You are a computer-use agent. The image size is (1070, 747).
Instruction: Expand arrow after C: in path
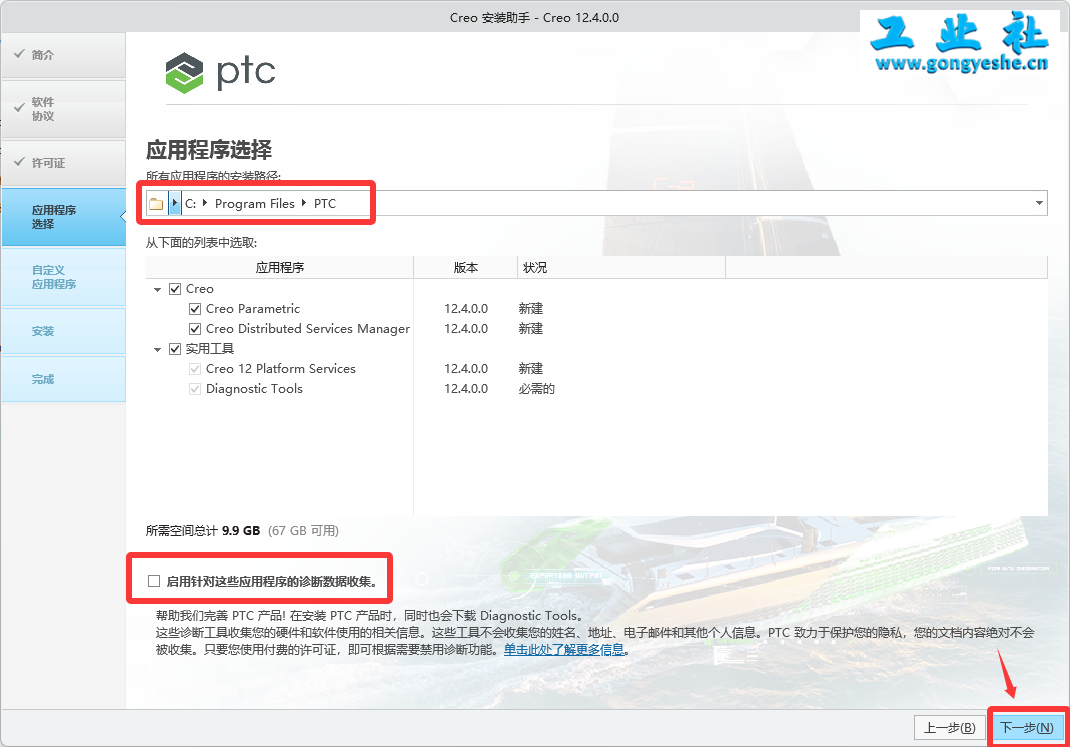tap(205, 203)
